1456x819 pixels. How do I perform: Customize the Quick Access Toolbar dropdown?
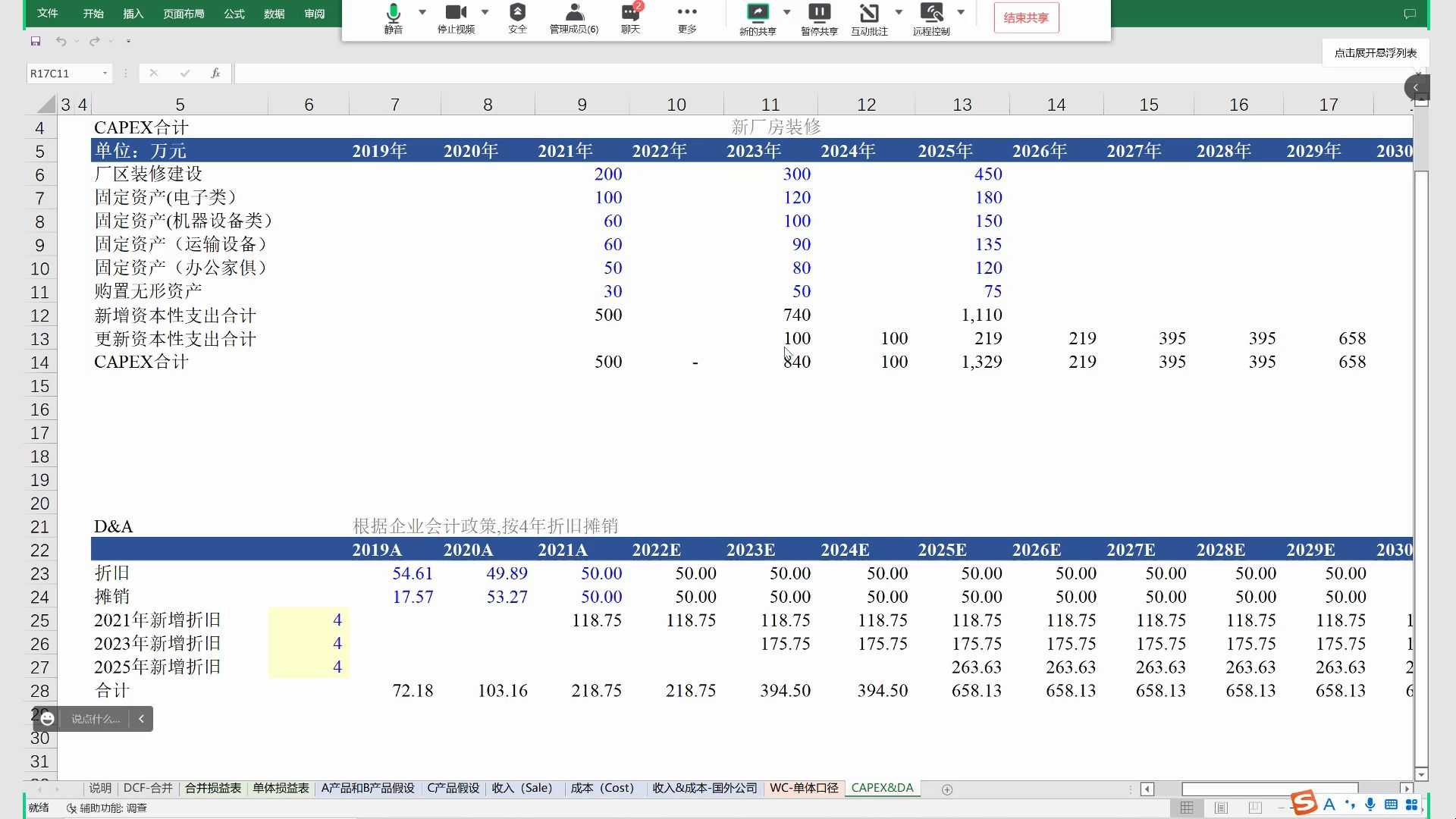pos(128,41)
